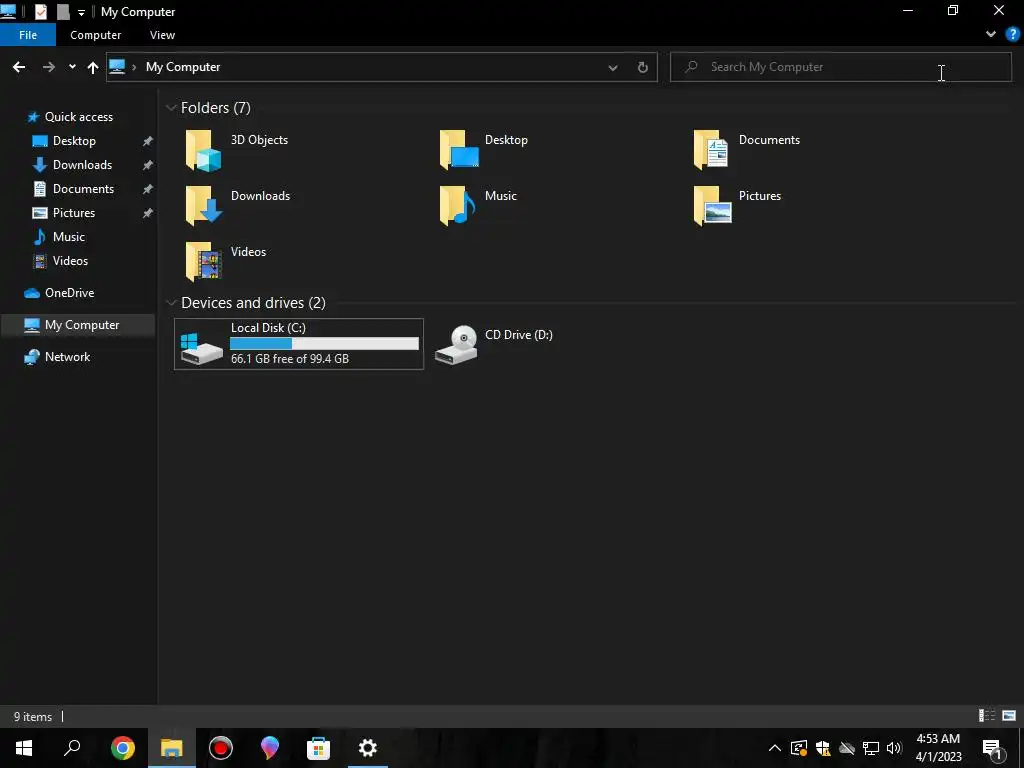Refresh the My Computer view
The height and width of the screenshot is (768, 1024).
click(643, 67)
